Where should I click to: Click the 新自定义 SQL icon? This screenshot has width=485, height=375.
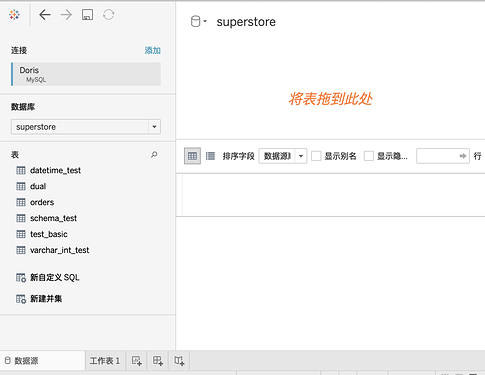pos(21,278)
